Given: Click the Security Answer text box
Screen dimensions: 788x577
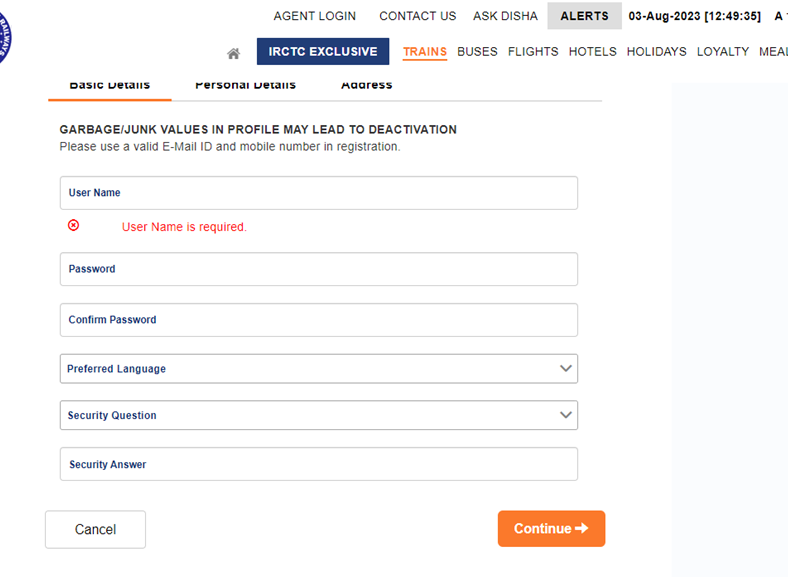Looking at the screenshot, I should point(318,464).
